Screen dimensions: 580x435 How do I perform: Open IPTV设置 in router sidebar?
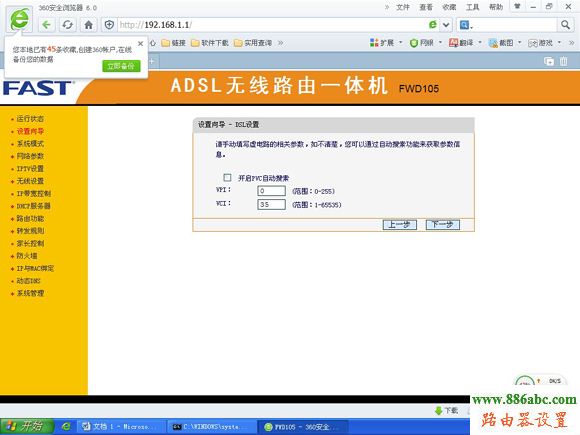[x=30, y=169]
